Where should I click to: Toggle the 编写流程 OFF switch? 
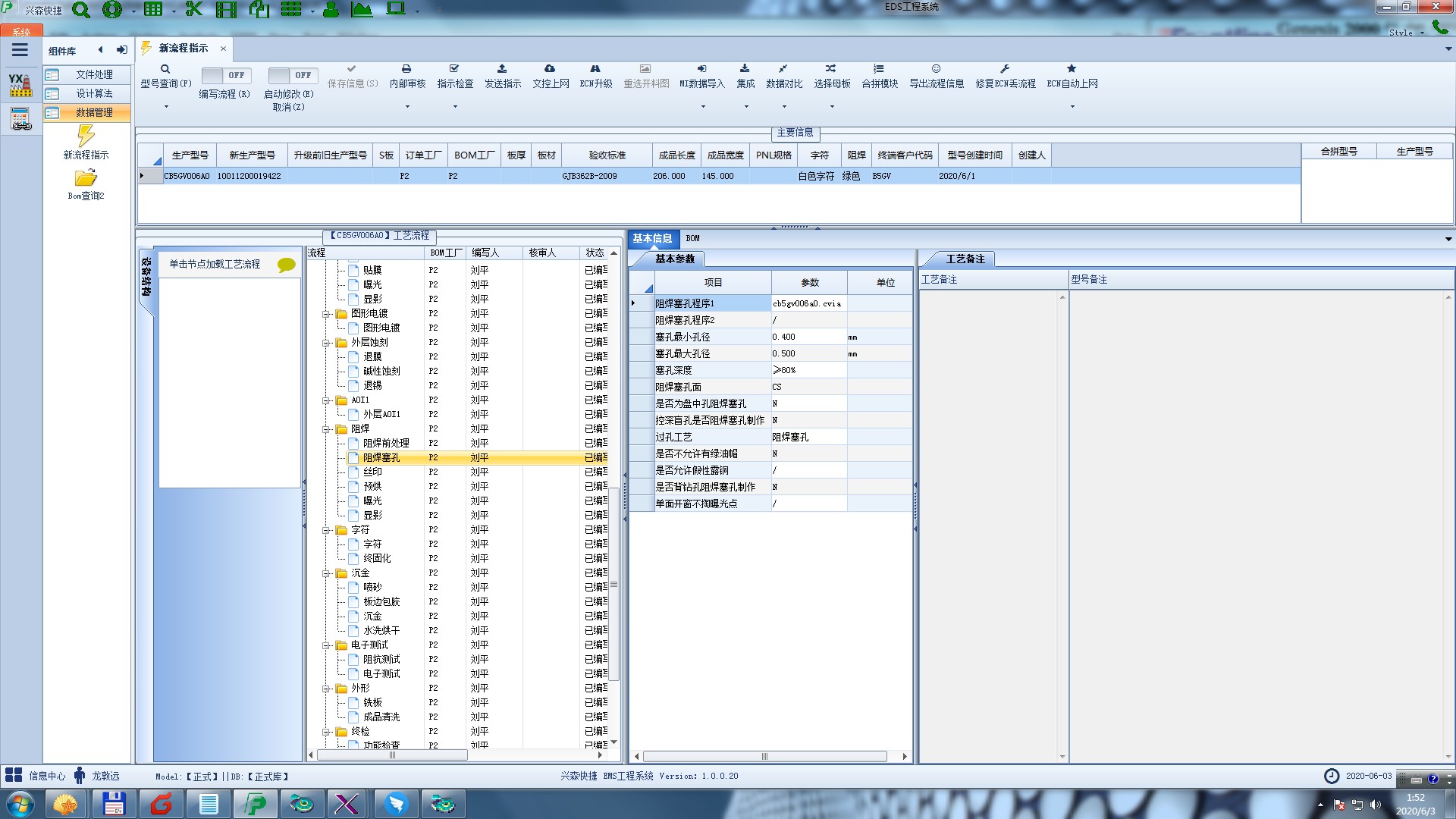(226, 75)
